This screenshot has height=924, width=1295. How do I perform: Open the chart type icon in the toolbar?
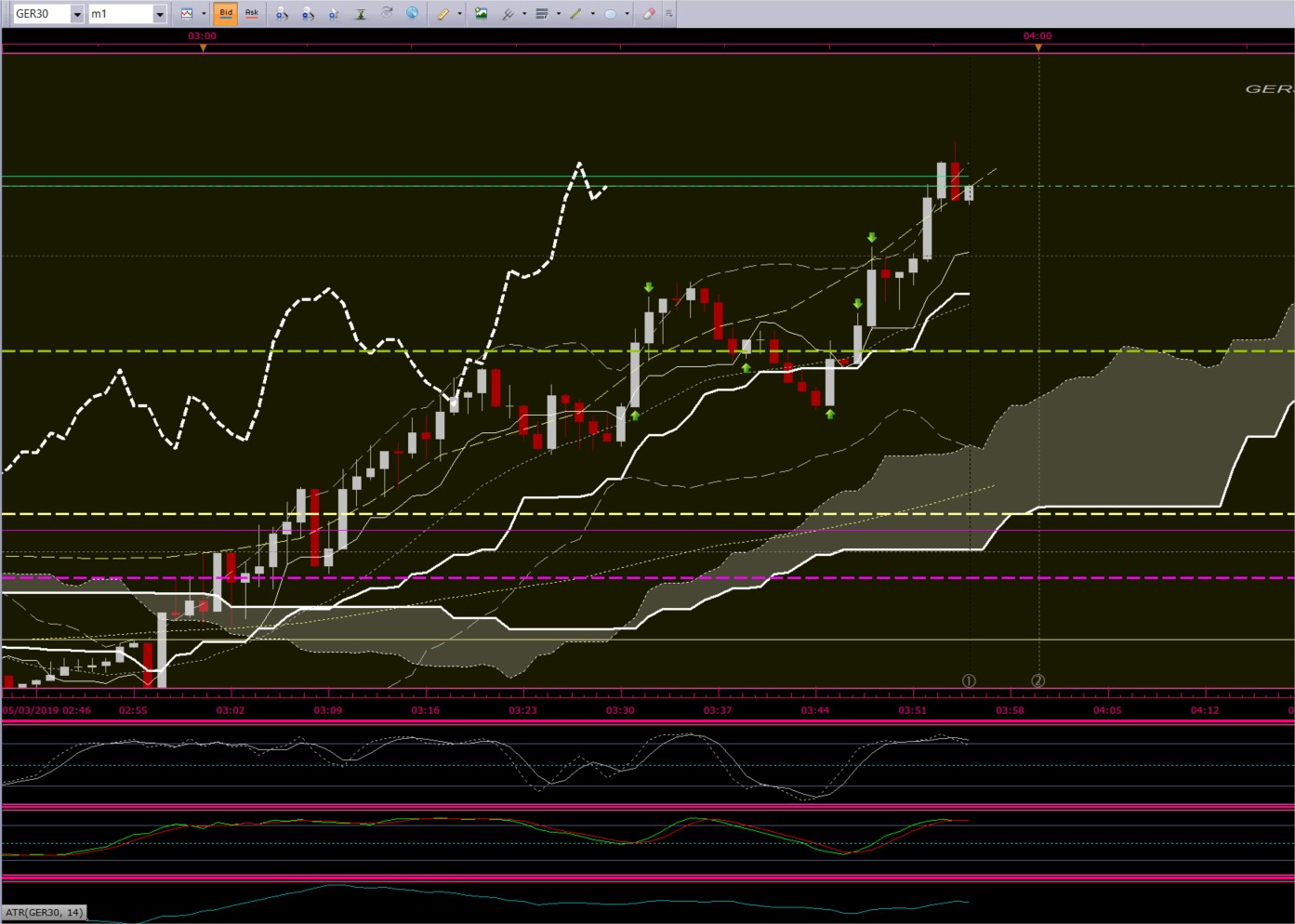(187, 14)
